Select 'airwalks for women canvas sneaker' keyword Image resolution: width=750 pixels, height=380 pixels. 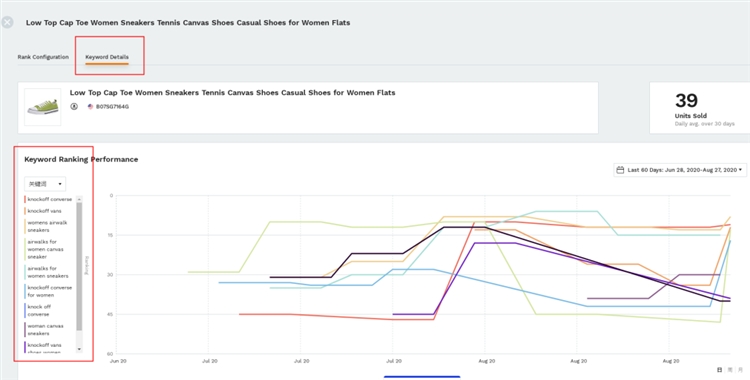(45, 249)
